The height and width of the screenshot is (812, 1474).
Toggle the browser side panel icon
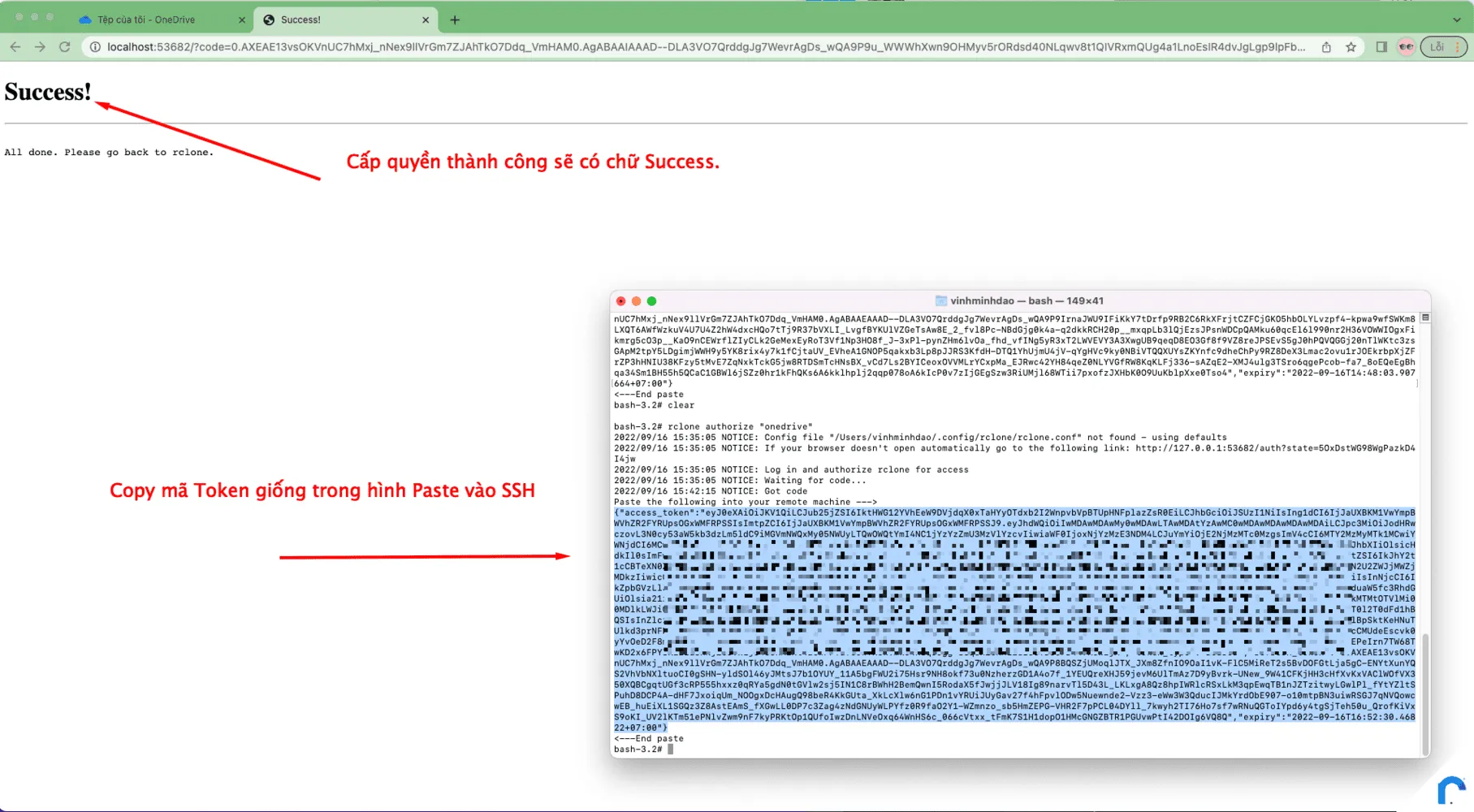pos(1381,47)
